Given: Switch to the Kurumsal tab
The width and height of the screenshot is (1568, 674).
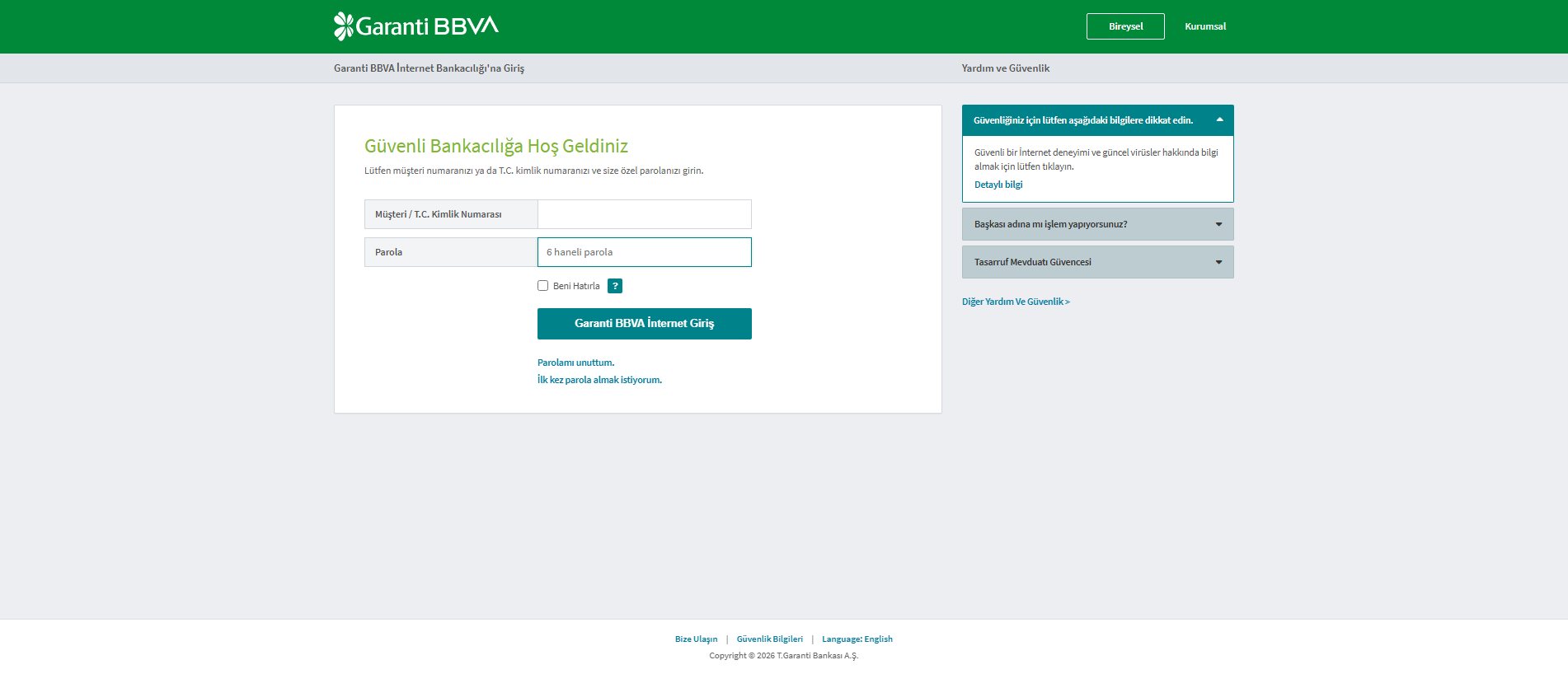Looking at the screenshot, I should pyautogui.click(x=1205, y=26).
